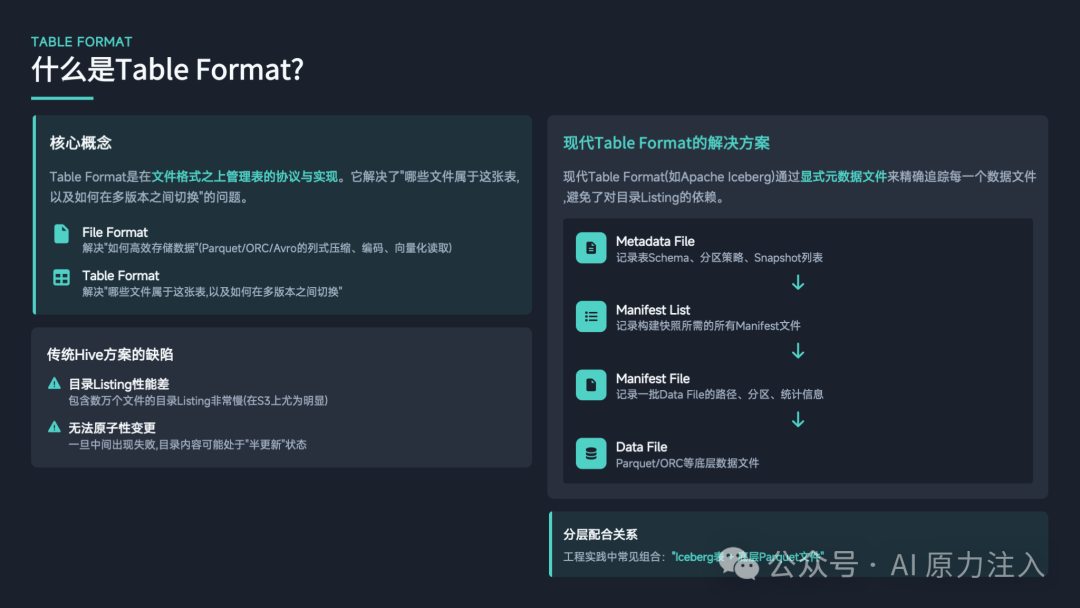Click the Table Format grid icon

pos(61,277)
